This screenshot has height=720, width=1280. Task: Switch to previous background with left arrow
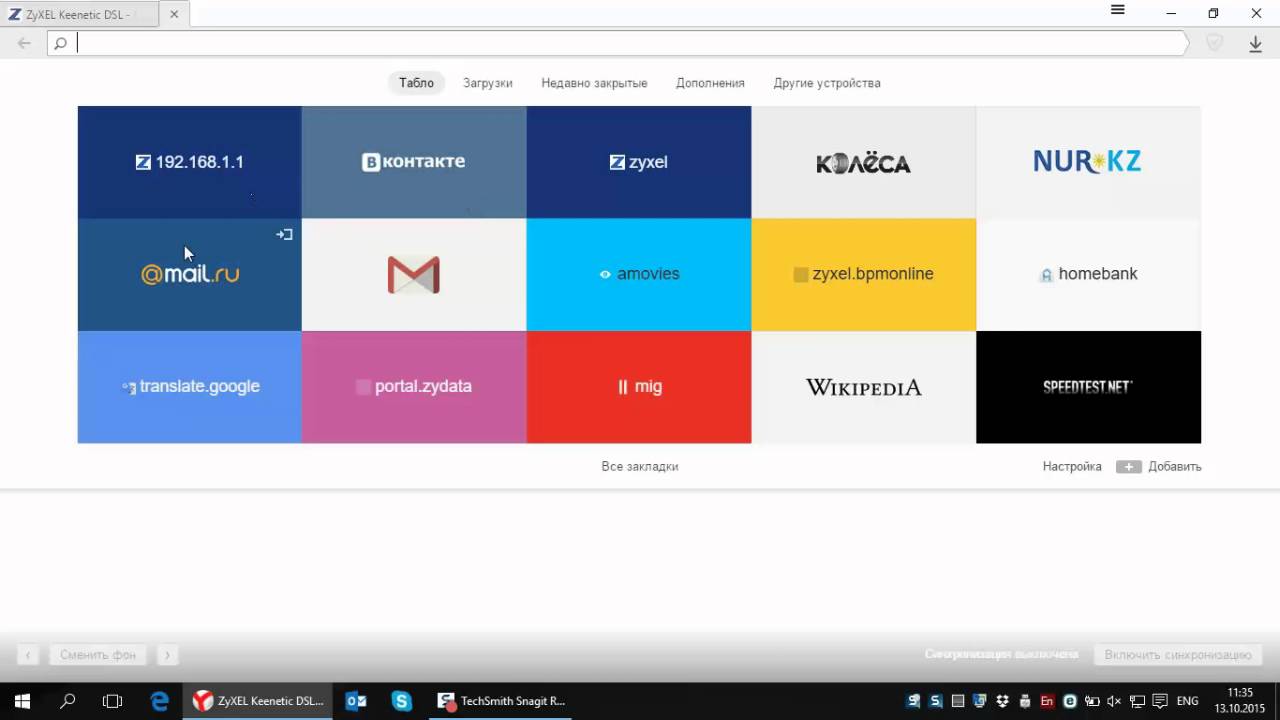28,655
